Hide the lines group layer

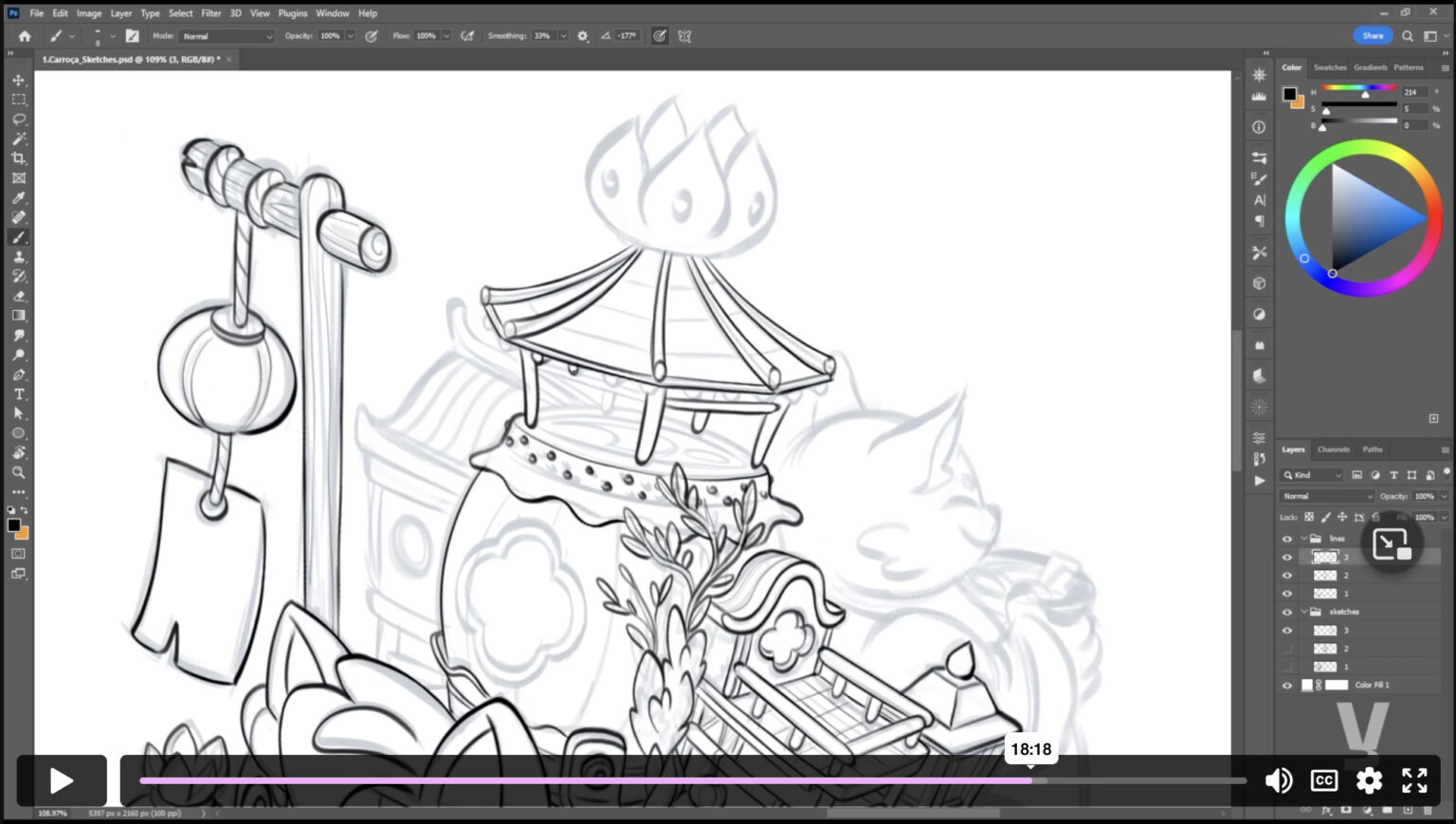point(1286,539)
